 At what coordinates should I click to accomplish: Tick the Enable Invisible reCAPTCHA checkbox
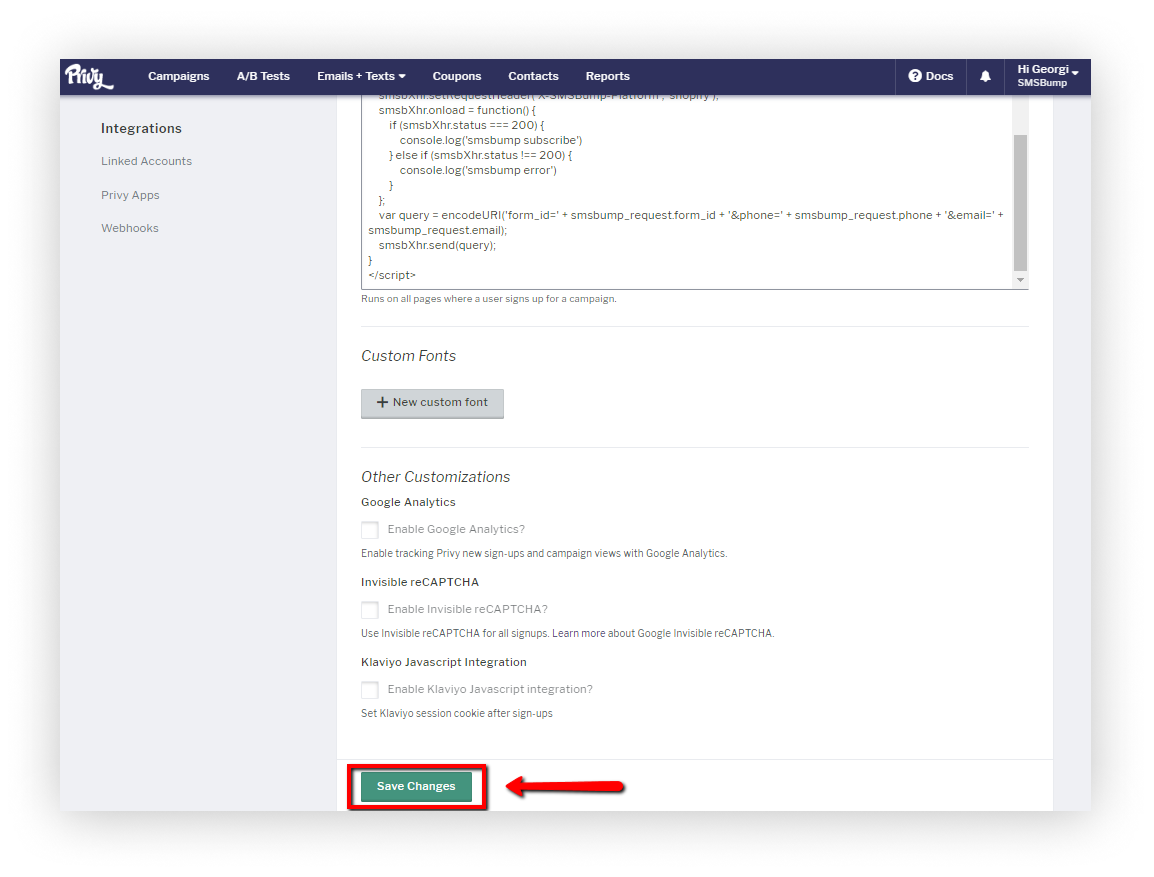[370, 610]
